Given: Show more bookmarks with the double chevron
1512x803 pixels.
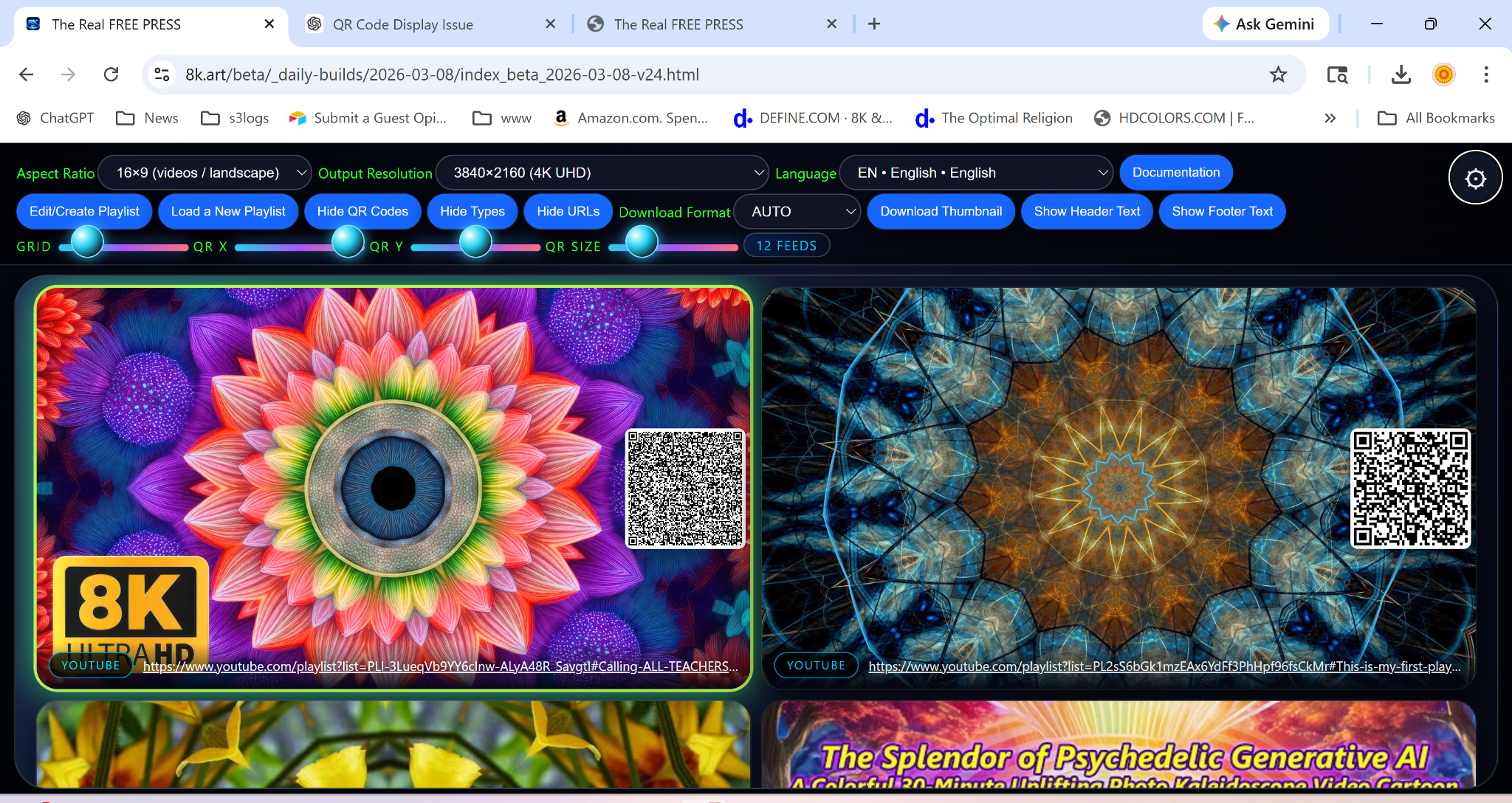Looking at the screenshot, I should pos(1330,118).
